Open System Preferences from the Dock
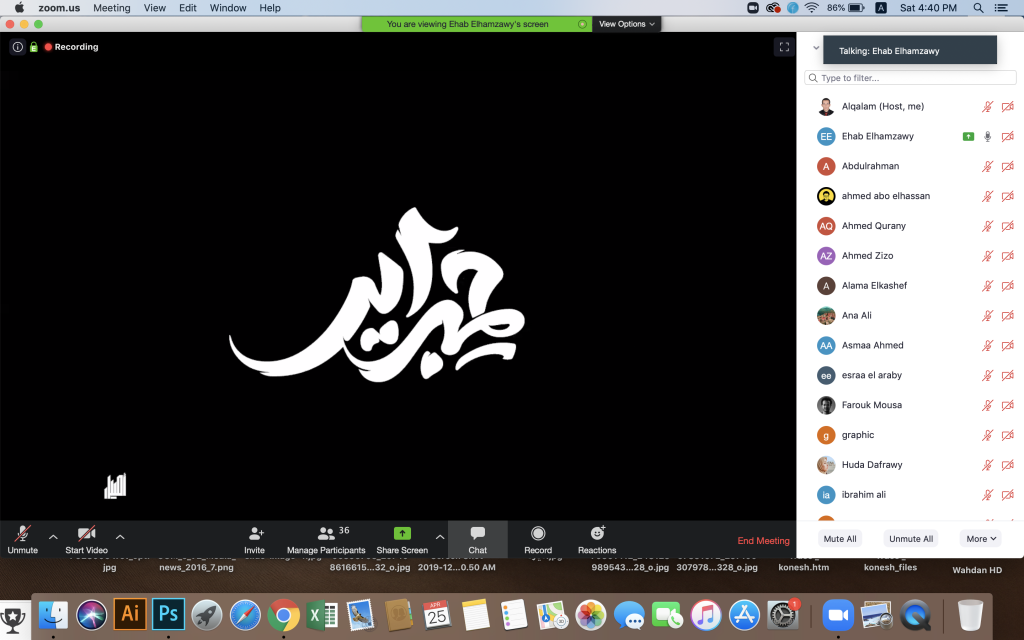The height and width of the screenshot is (640, 1024). (782, 615)
